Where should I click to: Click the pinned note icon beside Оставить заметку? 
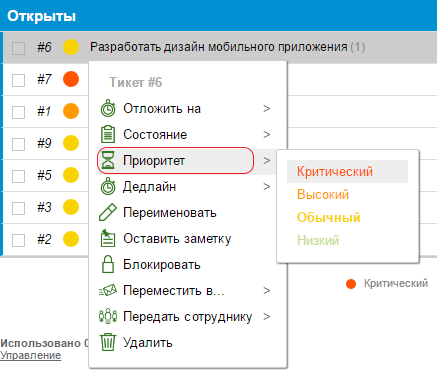(x=108, y=238)
